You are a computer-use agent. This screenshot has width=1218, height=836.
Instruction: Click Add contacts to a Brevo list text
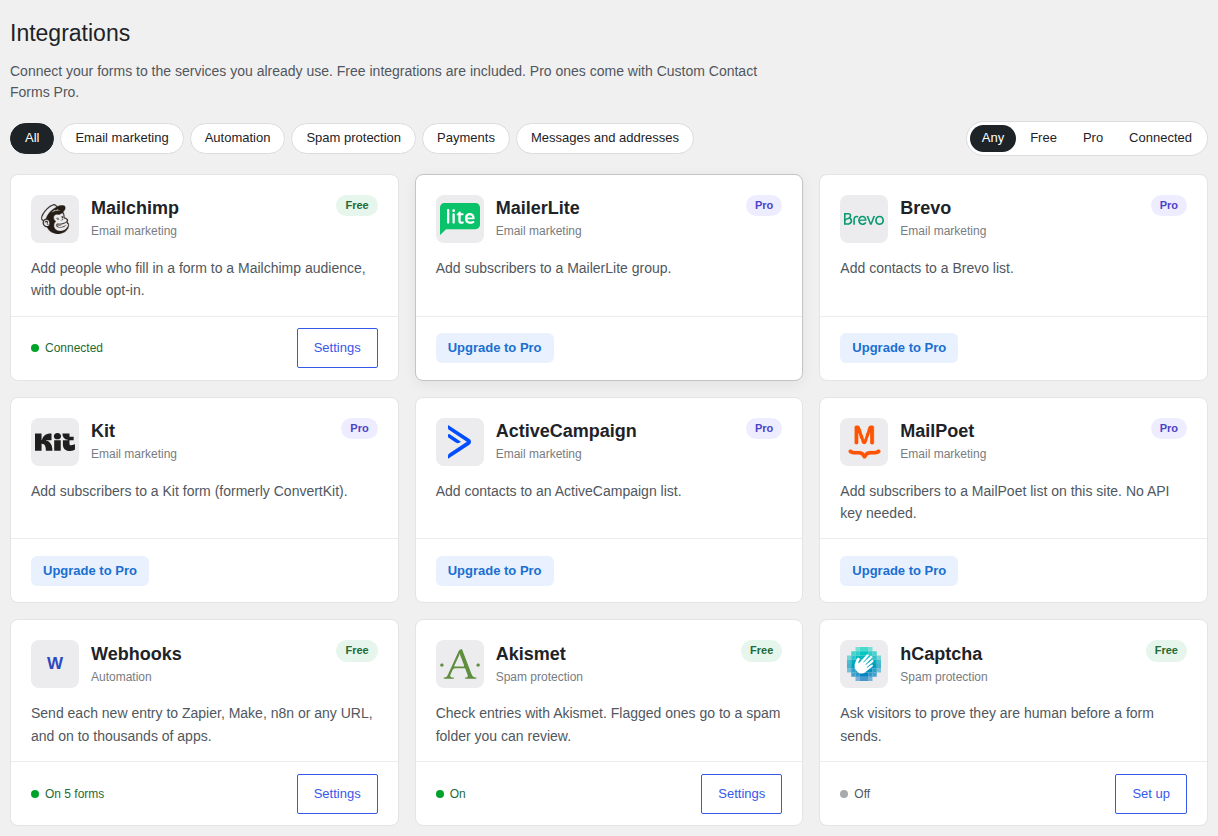pyautogui.click(x=927, y=268)
